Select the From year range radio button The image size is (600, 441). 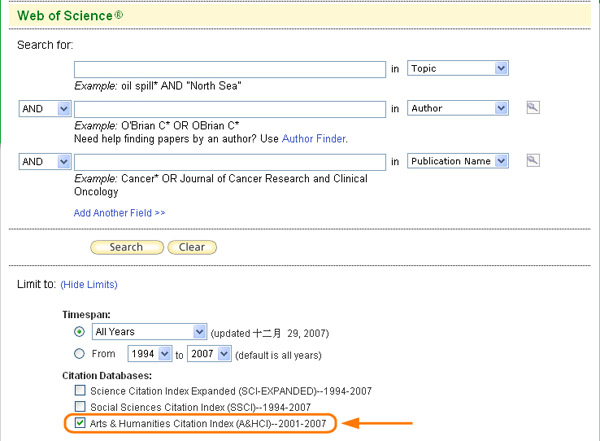[x=79, y=353]
